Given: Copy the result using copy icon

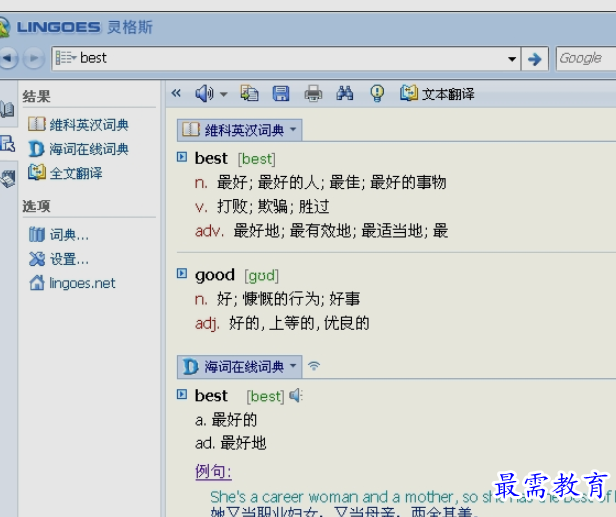Looking at the screenshot, I should [249, 94].
